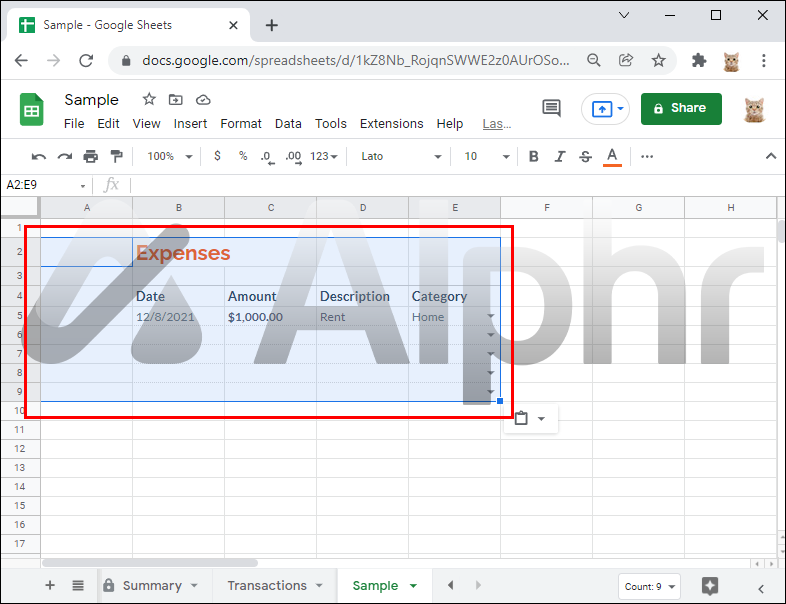The image size is (786, 604).
Task: Show side panel chevron at bottom right
Action: (761, 588)
